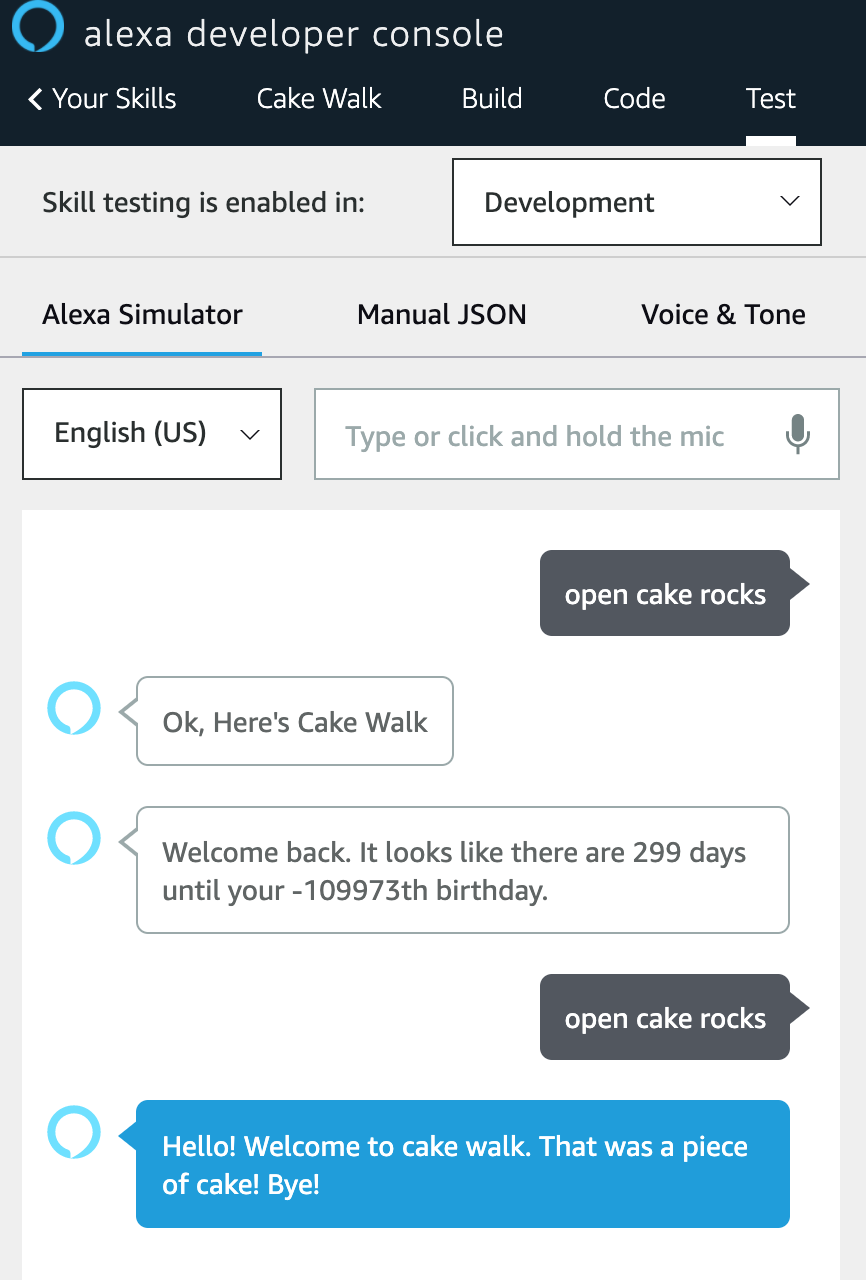The width and height of the screenshot is (866, 1280).
Task: Open the skill testing stage dropdown showing Development
Action: click(636, 202)
